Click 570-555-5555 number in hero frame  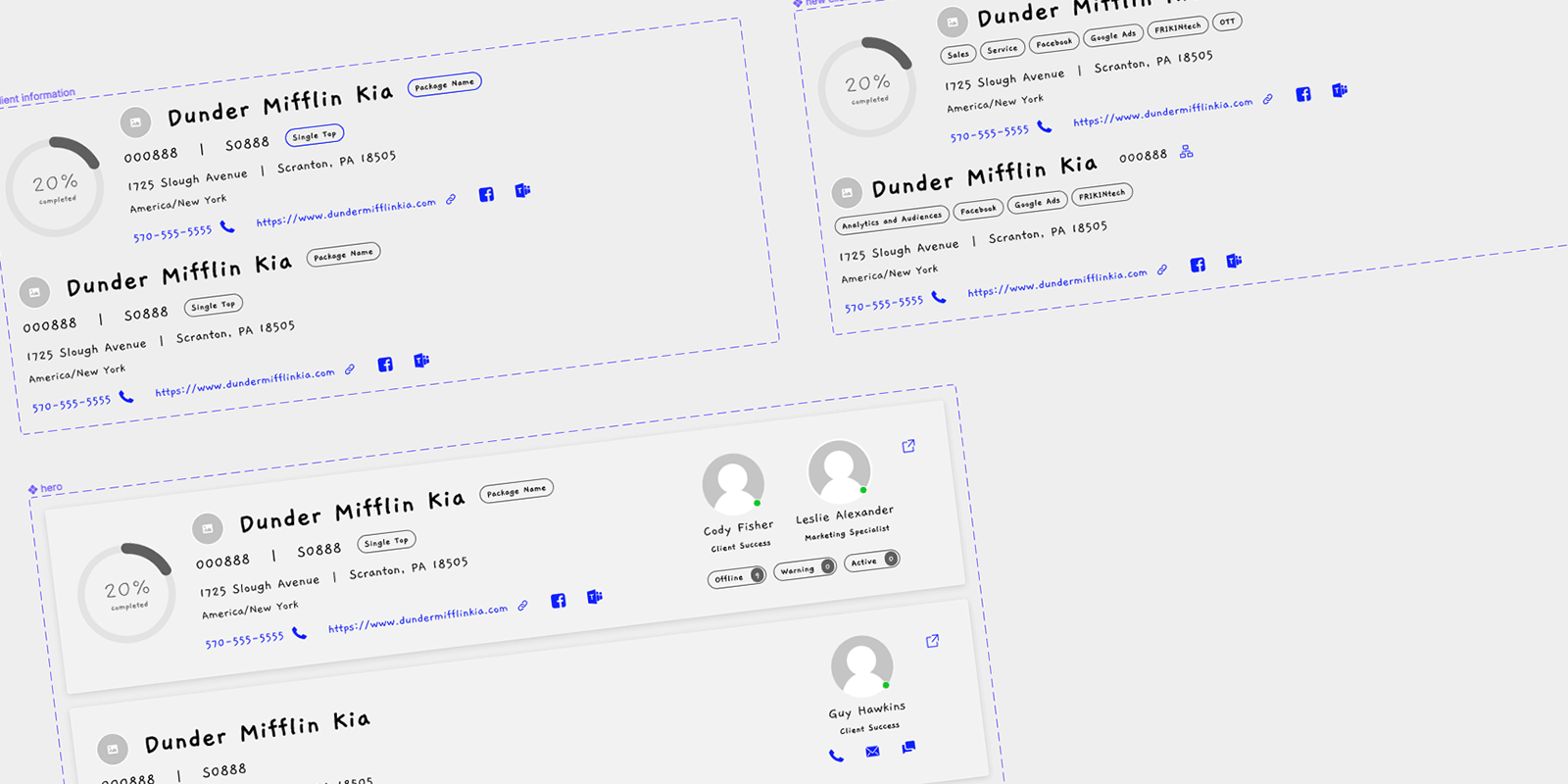[244, 640]
